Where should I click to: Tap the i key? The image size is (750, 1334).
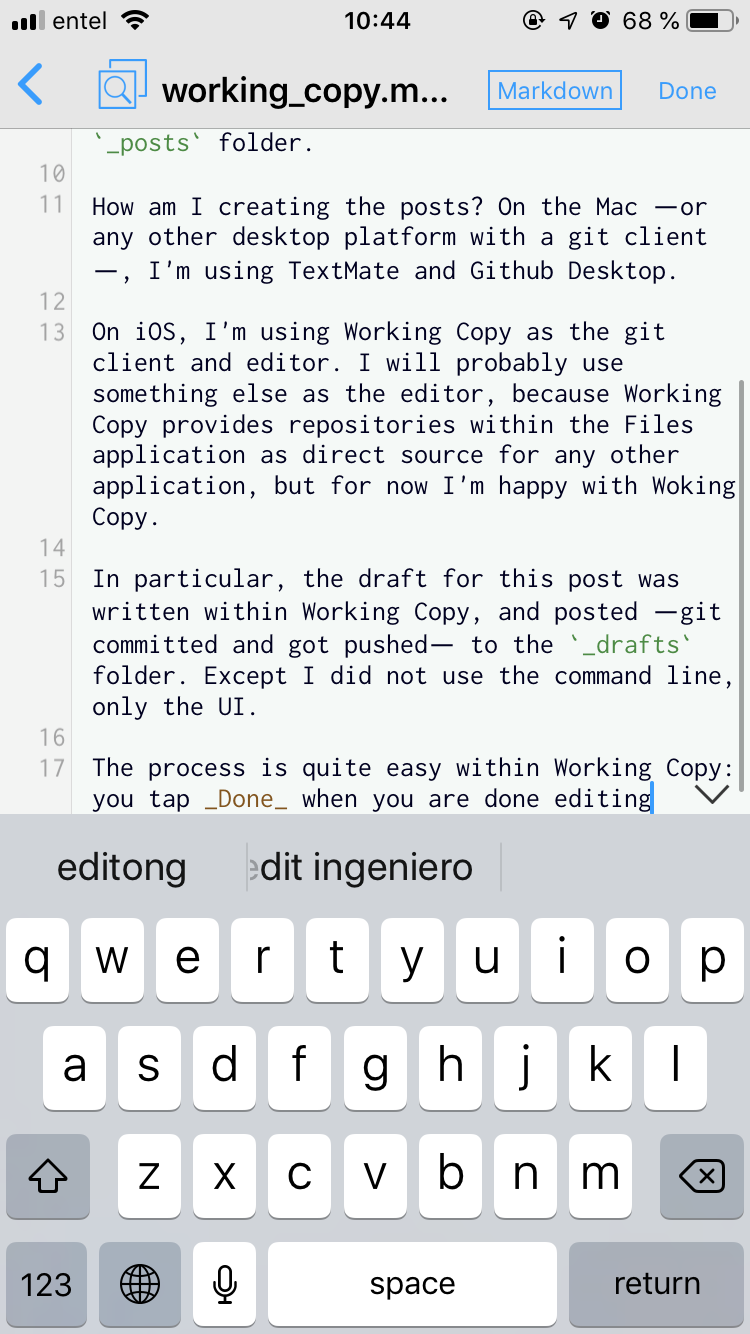[562, 961]
